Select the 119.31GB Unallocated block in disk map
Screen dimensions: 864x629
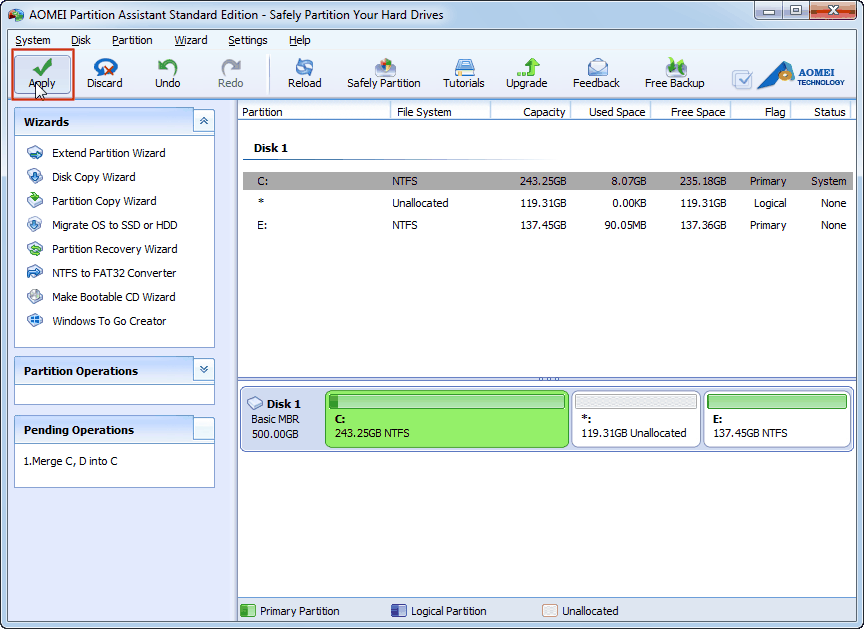point(636,419)
